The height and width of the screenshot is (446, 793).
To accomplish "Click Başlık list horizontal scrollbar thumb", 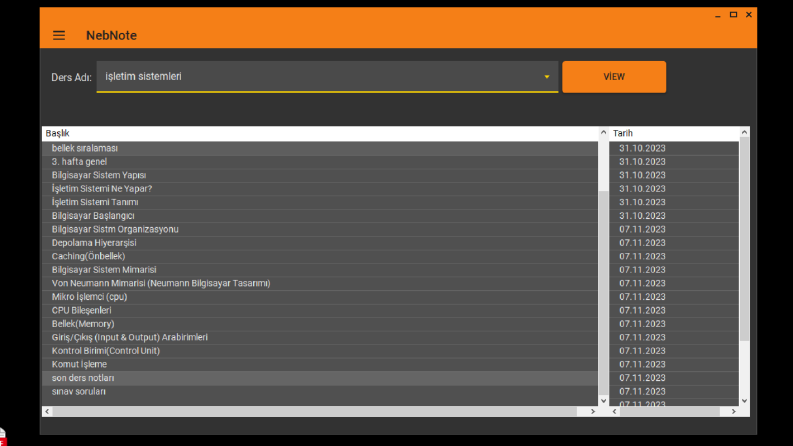I will coord(315,412).
